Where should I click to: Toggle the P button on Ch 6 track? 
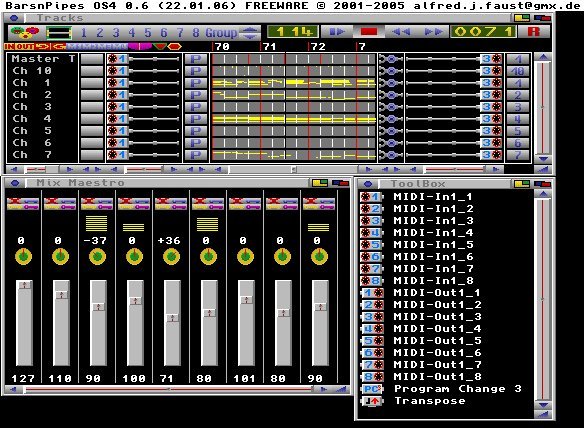pyautogui.click(x=196, y=143)
